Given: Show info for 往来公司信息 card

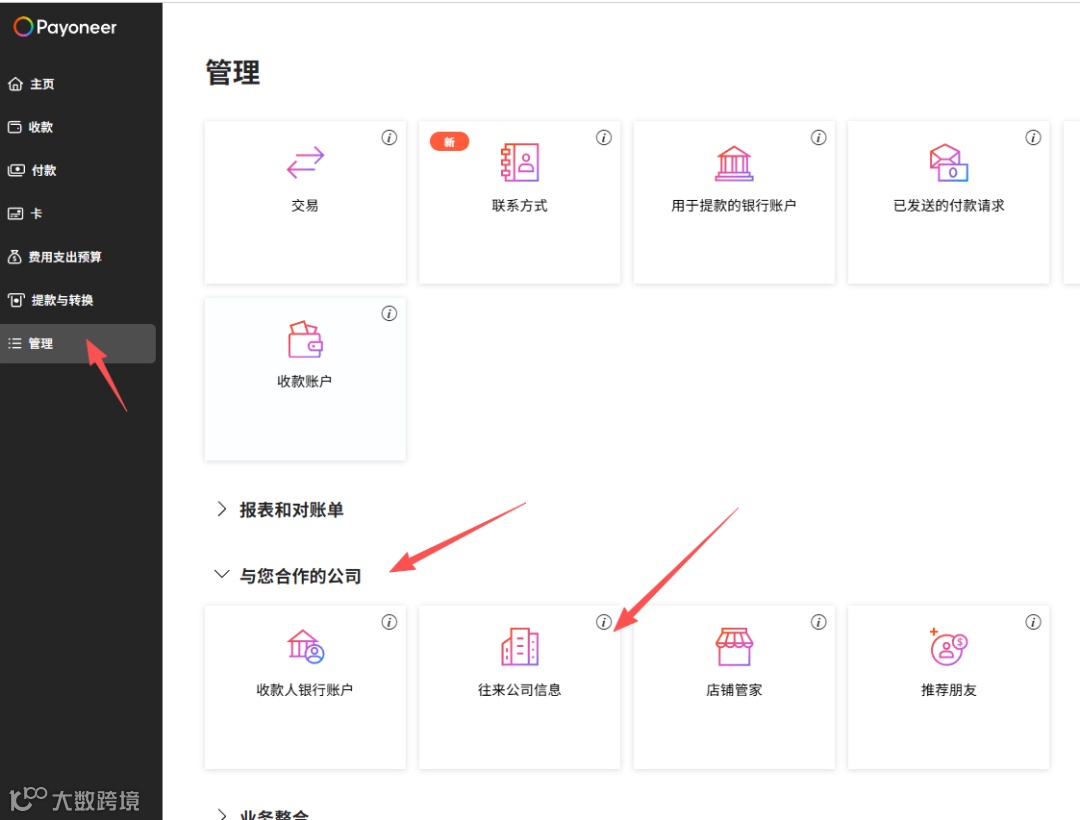Looking at the screenshot, I should [x=604, y=622].
